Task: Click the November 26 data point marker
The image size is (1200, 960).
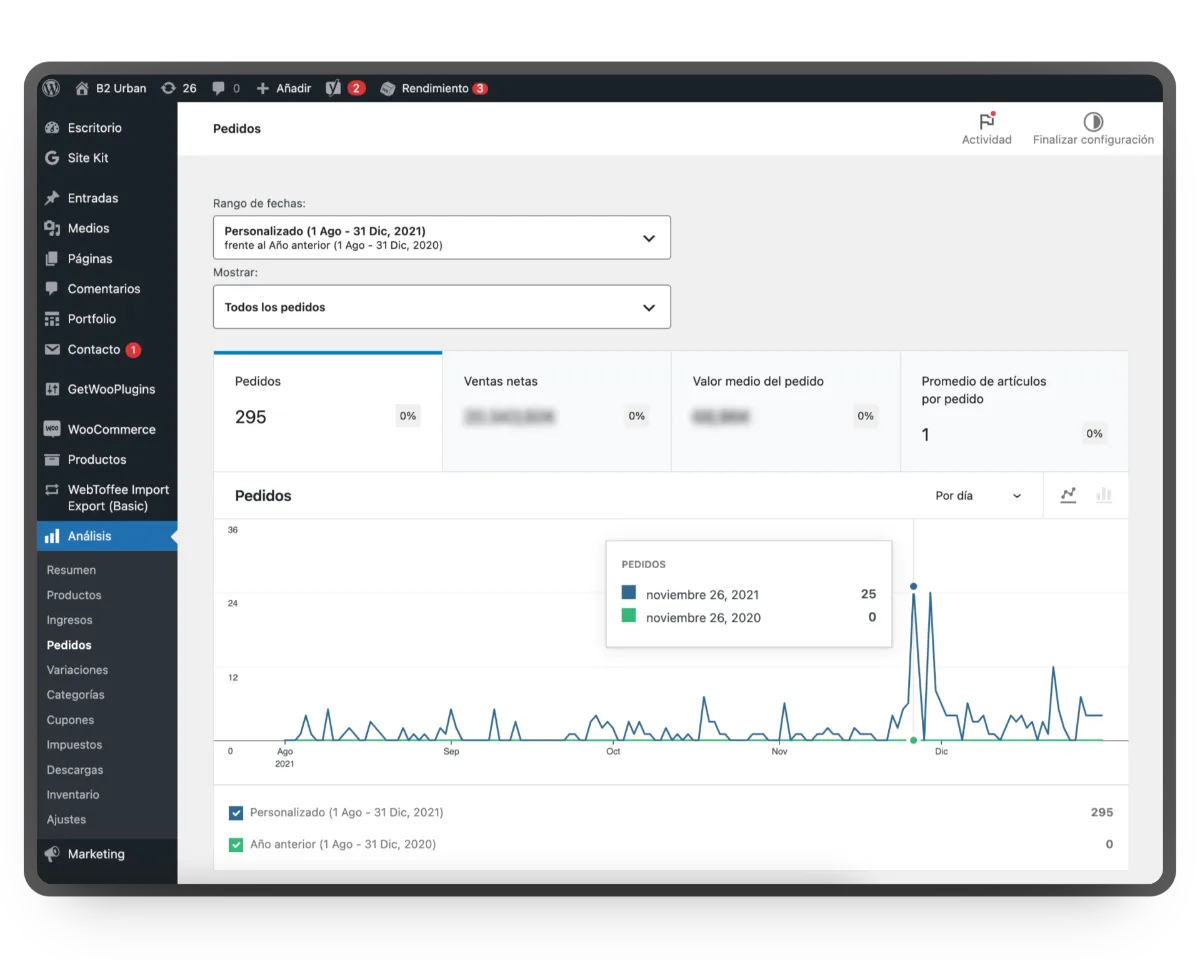Action: tap(913, 586)
